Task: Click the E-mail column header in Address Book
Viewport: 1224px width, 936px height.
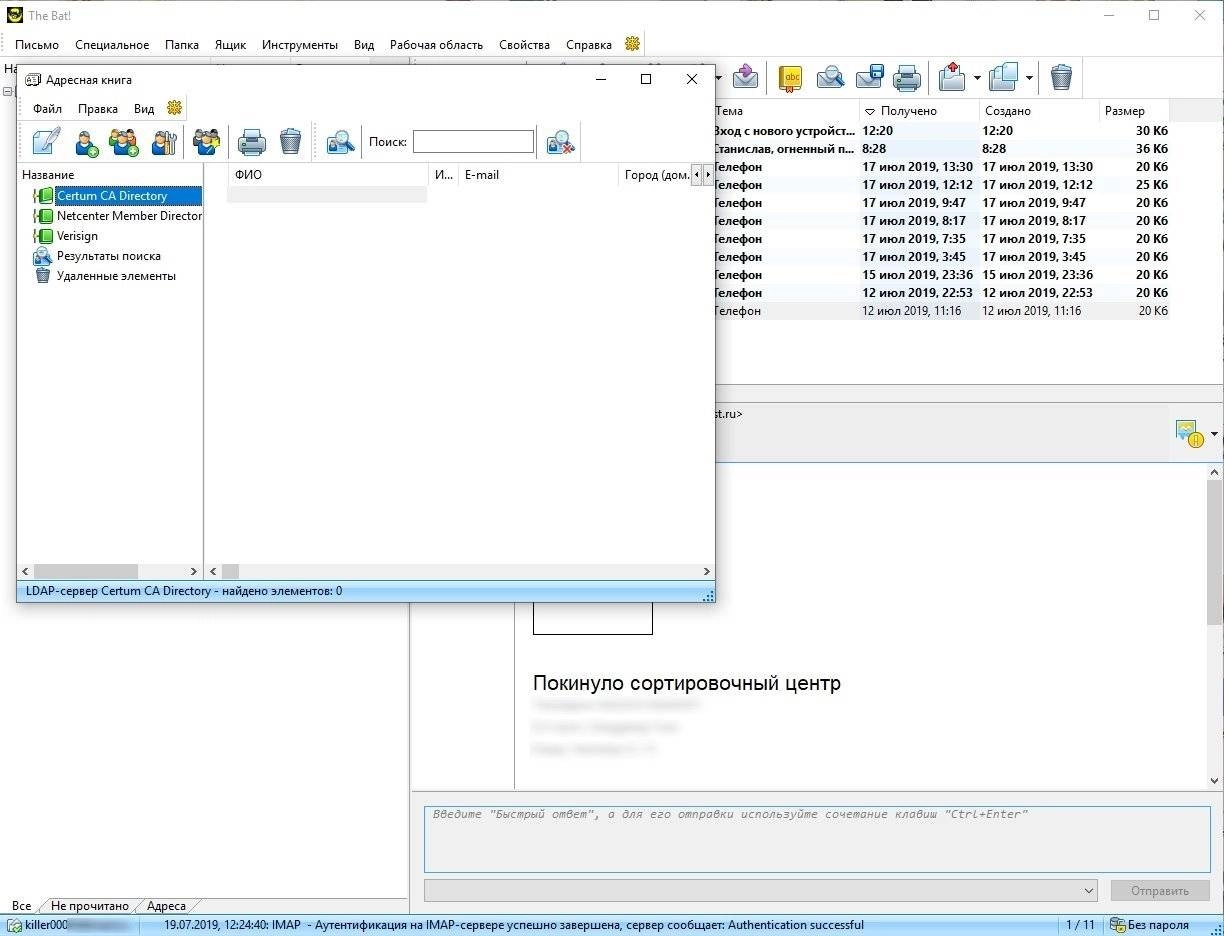Action: 538,175
